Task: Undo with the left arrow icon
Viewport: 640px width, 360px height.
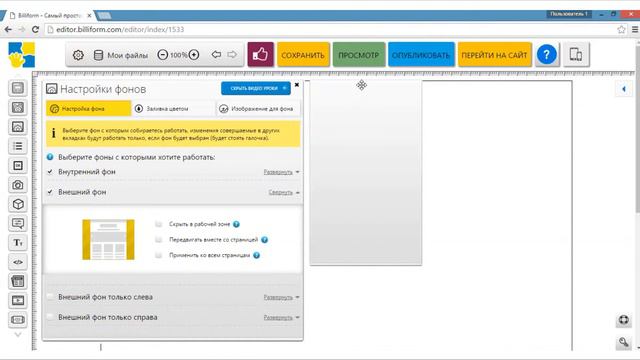Action: [216, 54]
